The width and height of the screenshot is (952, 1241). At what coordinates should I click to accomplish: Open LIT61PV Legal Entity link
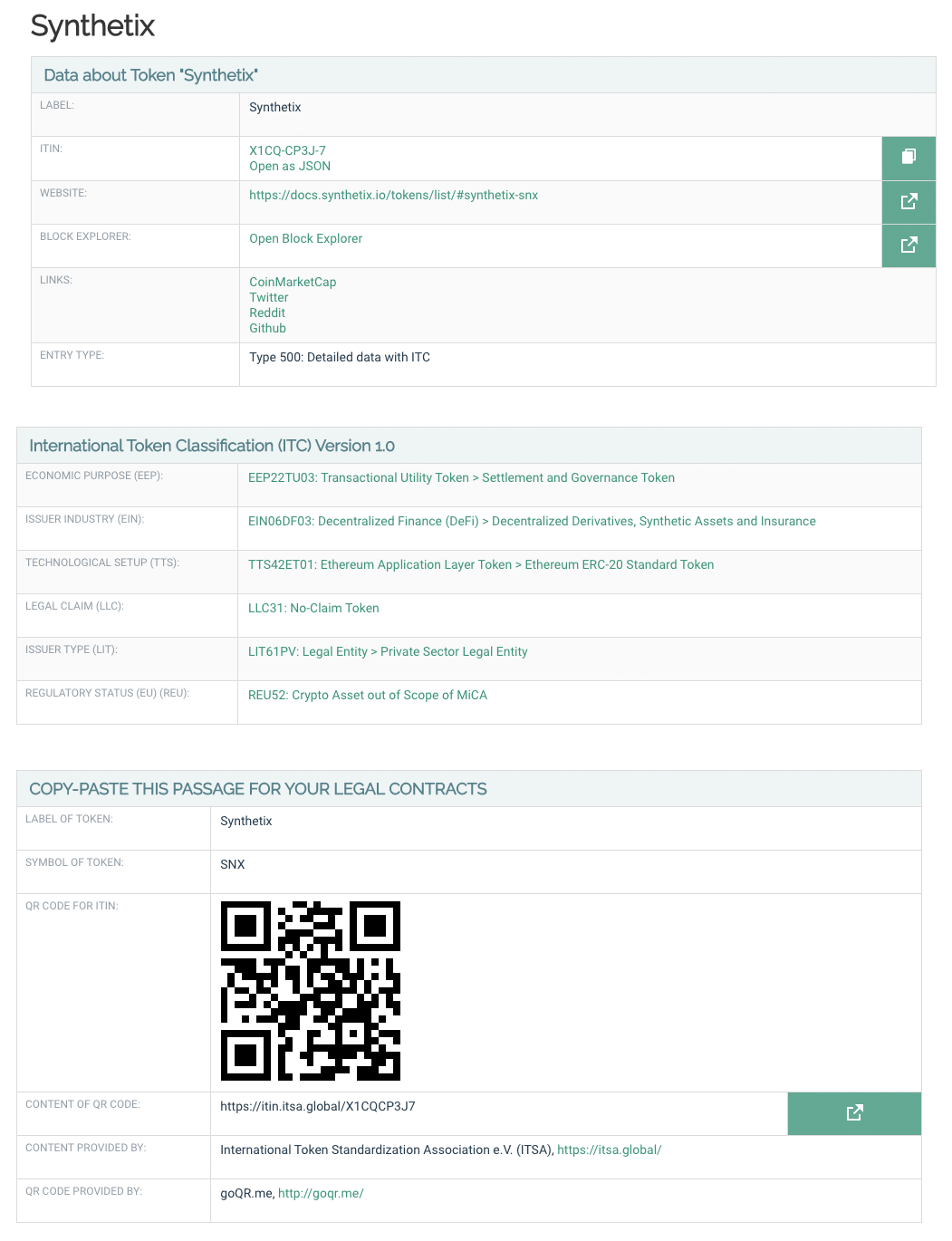(x=388, y=651)
